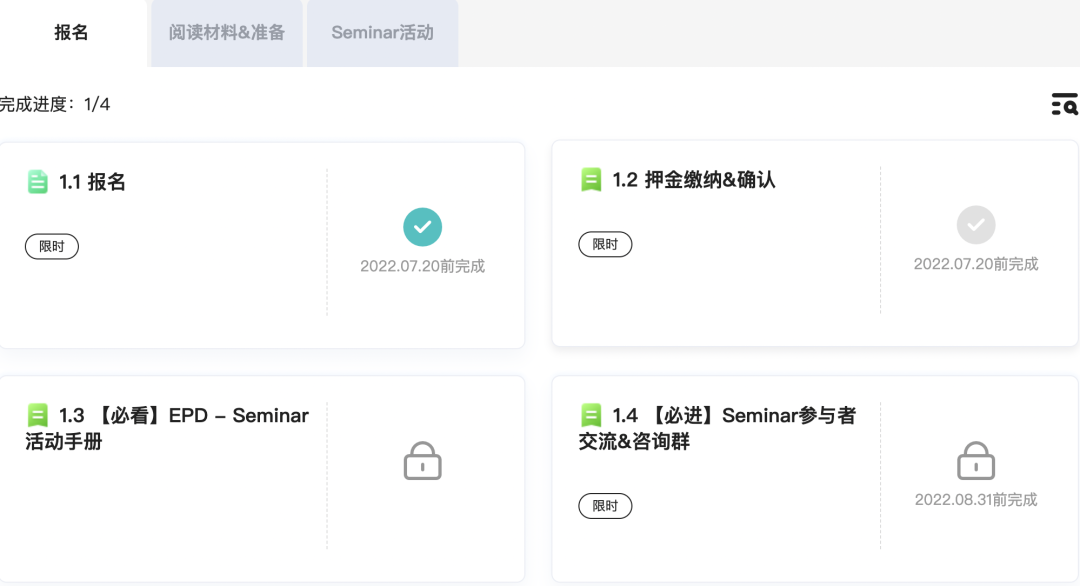Click the green icon beside 1.2 押金缴纳&确认

coord(591,180)
